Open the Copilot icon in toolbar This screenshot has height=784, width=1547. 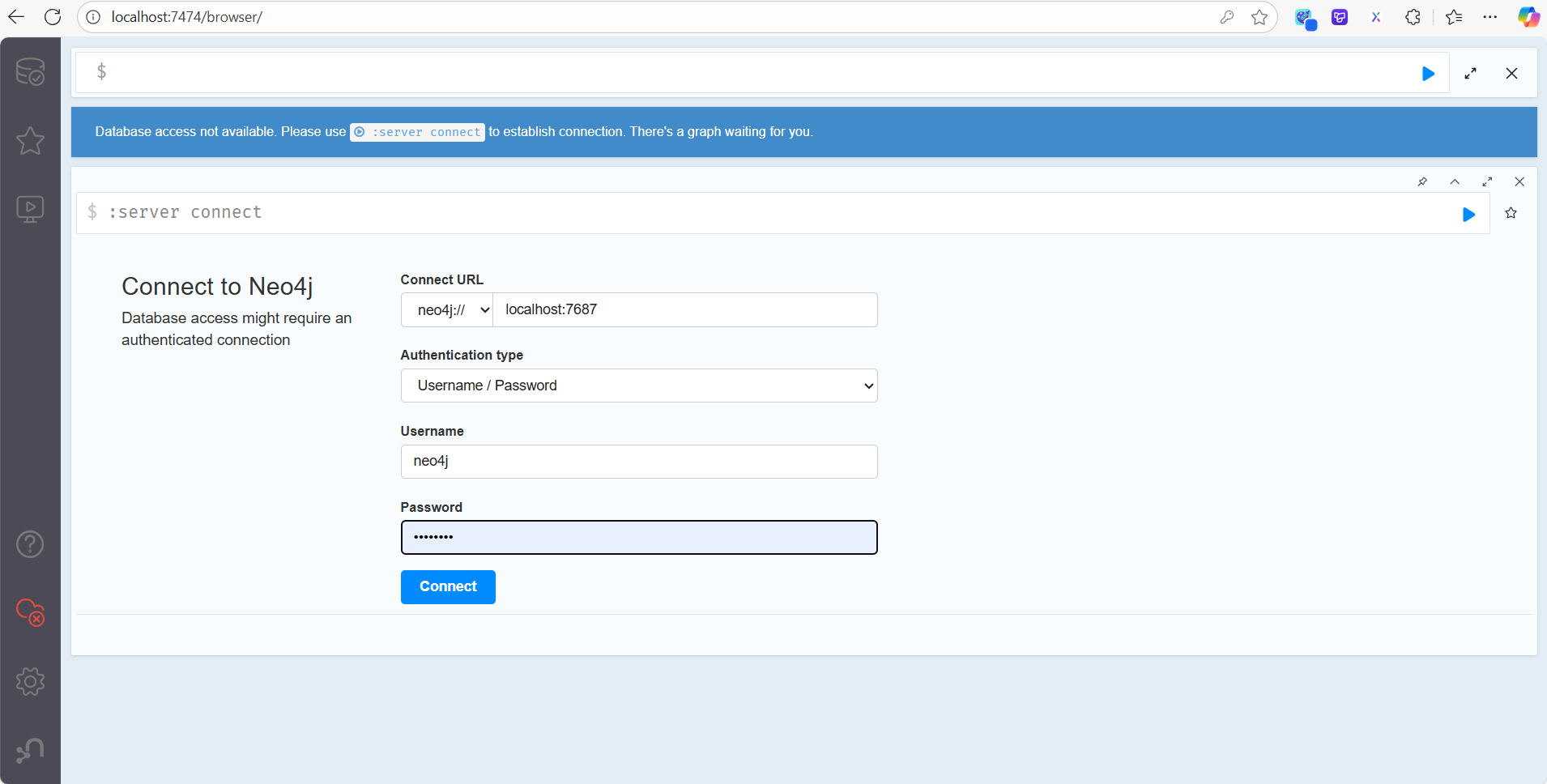pos(1528,17)
